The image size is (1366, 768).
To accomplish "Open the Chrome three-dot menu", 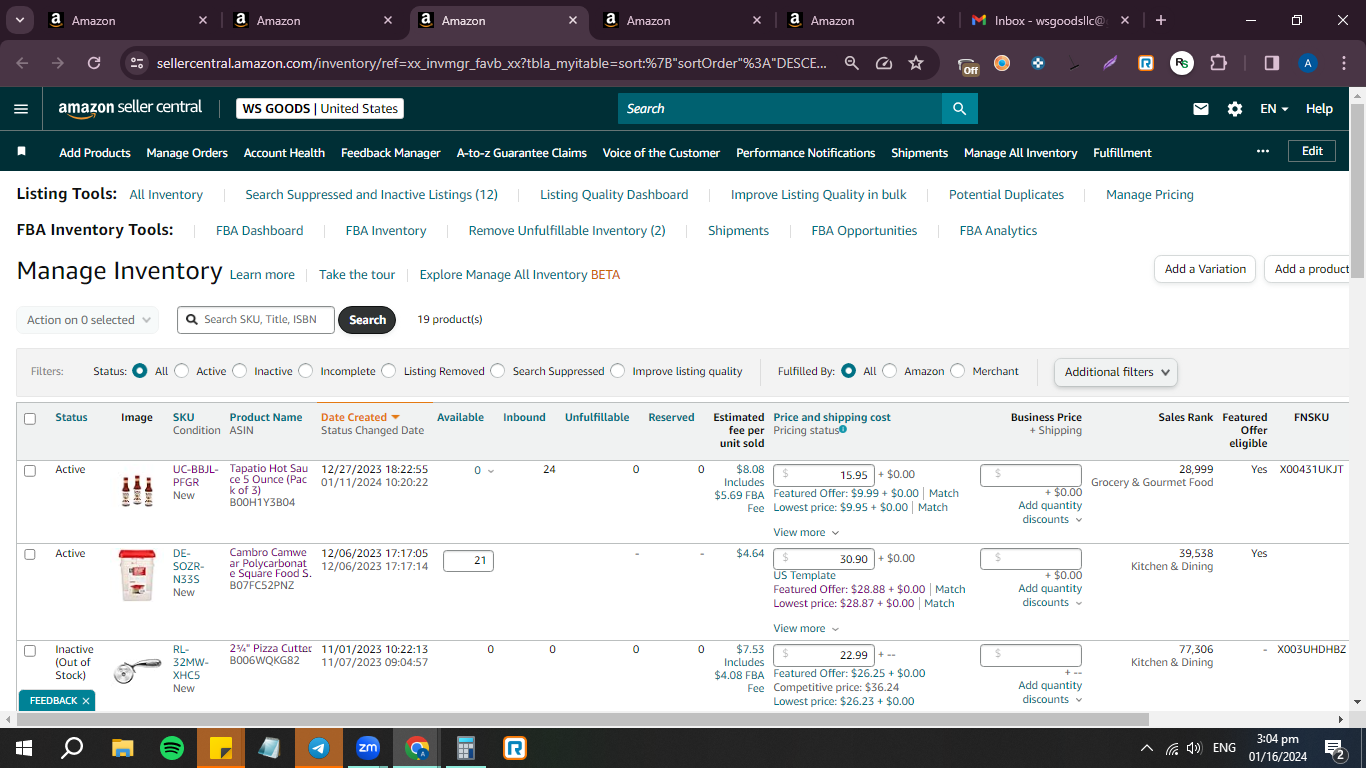I will 1343,63.
